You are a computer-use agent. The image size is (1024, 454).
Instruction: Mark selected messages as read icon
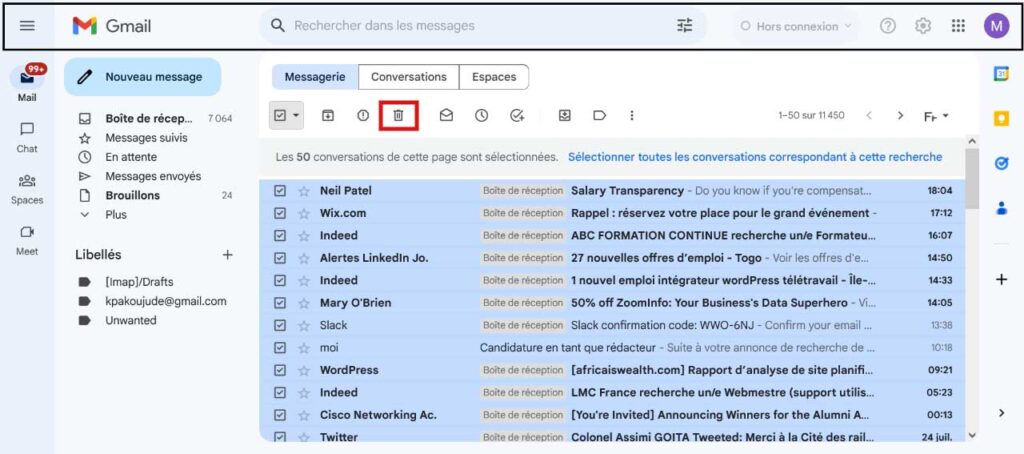[x=446, y=116]
